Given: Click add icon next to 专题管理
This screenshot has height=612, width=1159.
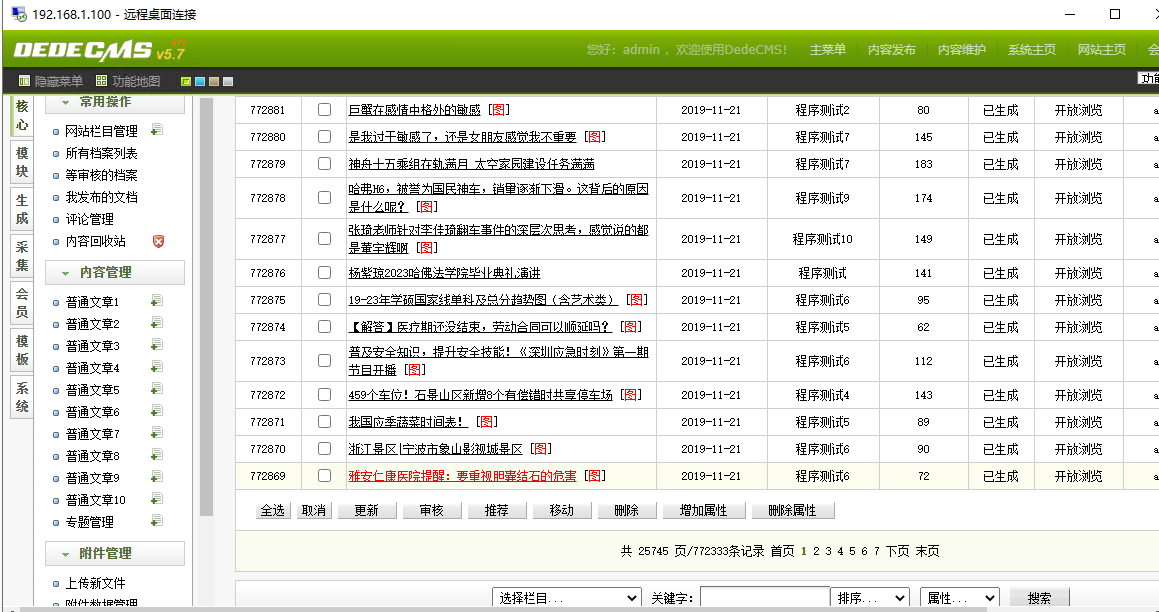Looking at the screenshot, I should point(157,521).
